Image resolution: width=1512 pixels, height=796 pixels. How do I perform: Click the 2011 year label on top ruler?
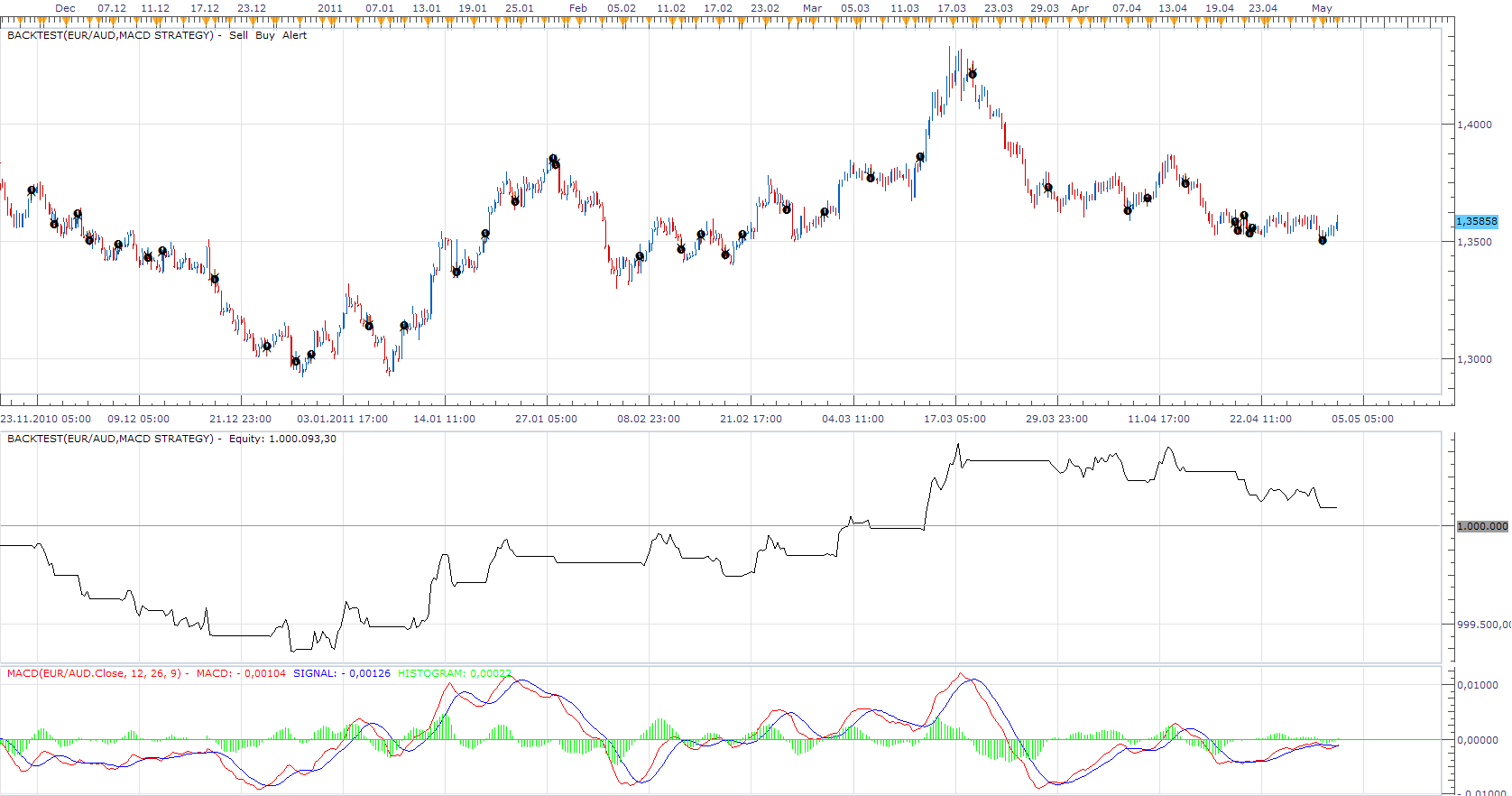(x=330, y=8)
